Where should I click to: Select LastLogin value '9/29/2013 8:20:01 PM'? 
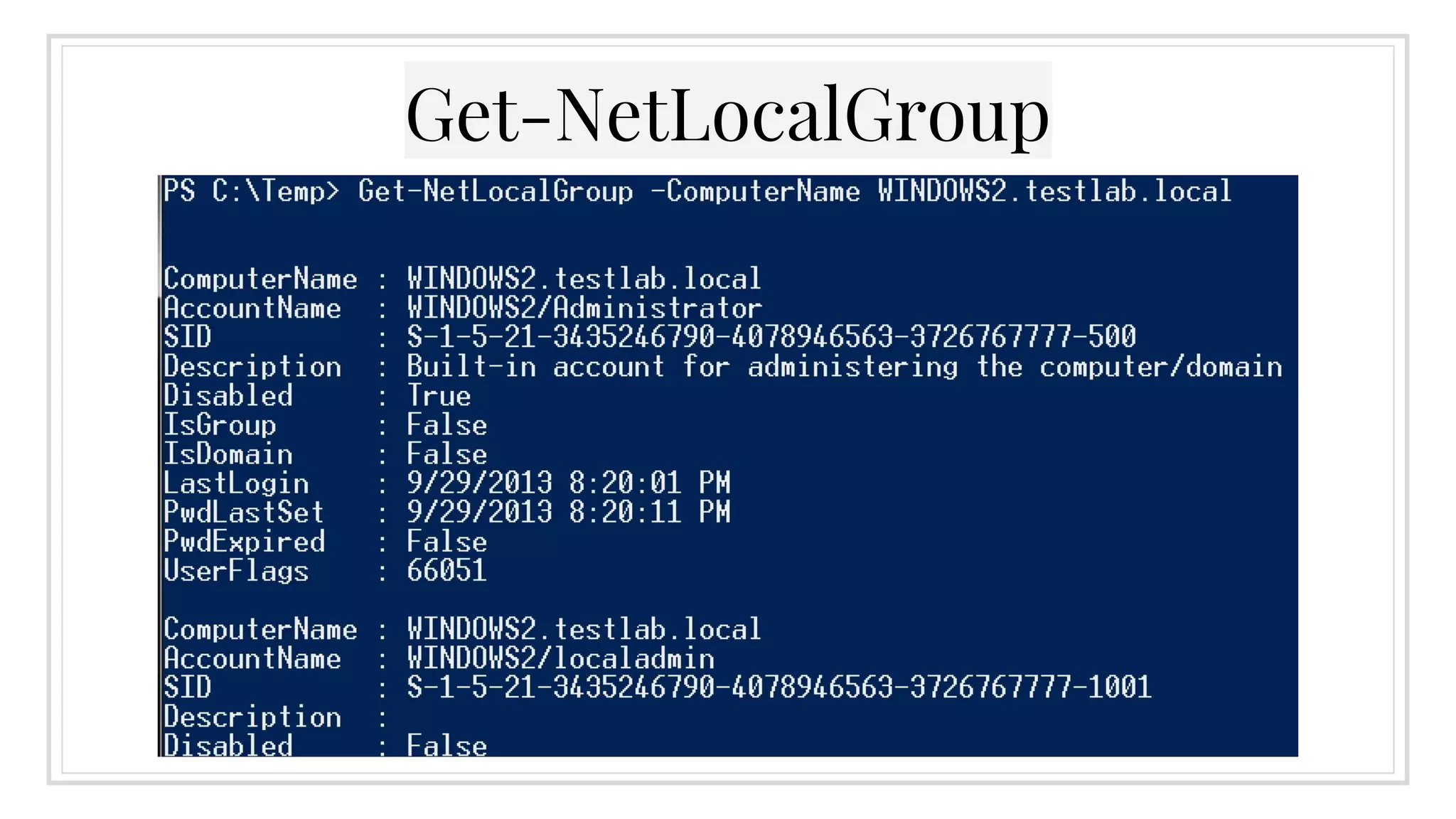click(569, 483)
